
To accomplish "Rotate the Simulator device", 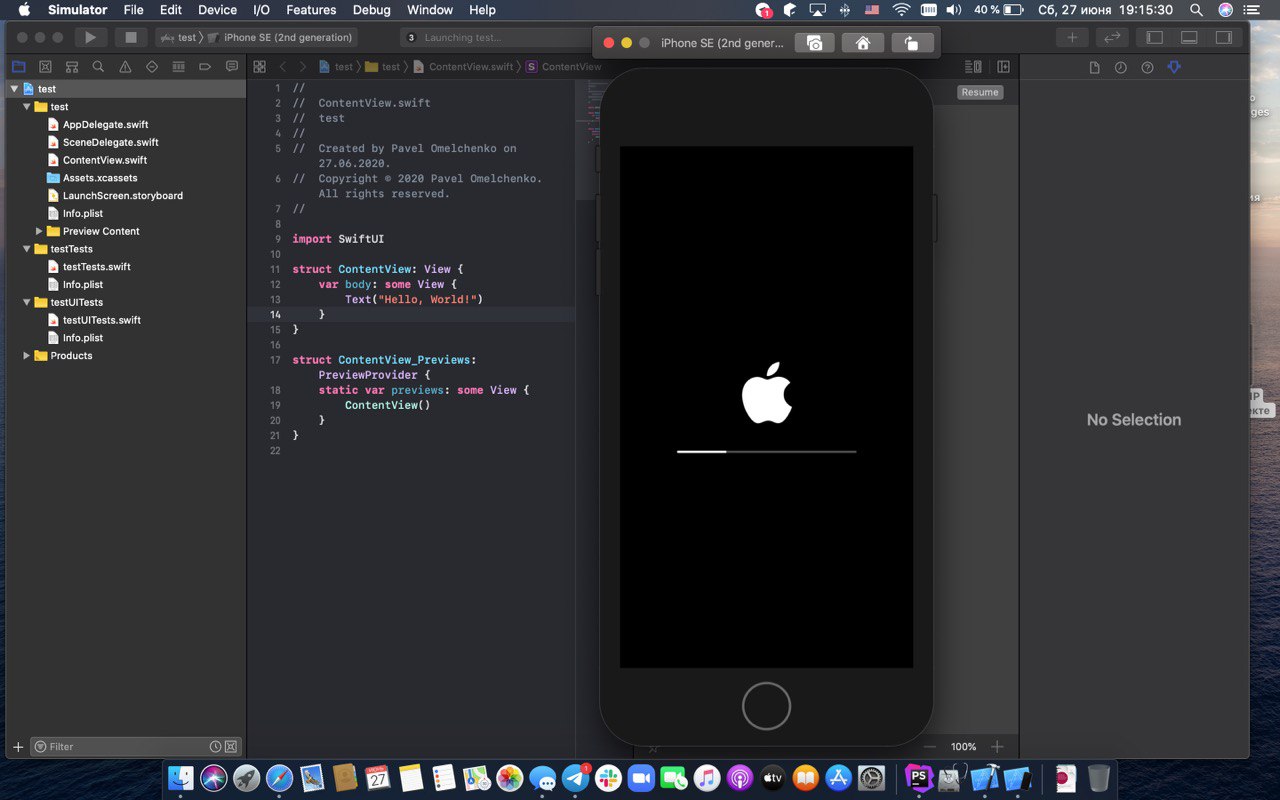I will click(911, 43).
